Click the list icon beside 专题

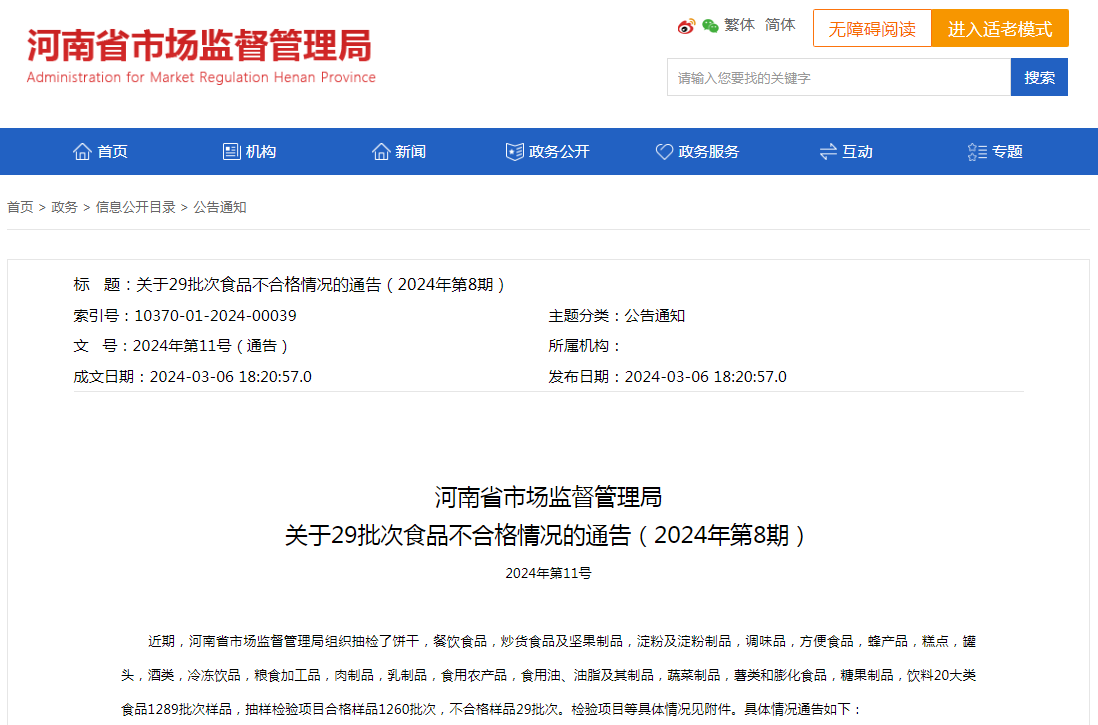tap(977, 151)
